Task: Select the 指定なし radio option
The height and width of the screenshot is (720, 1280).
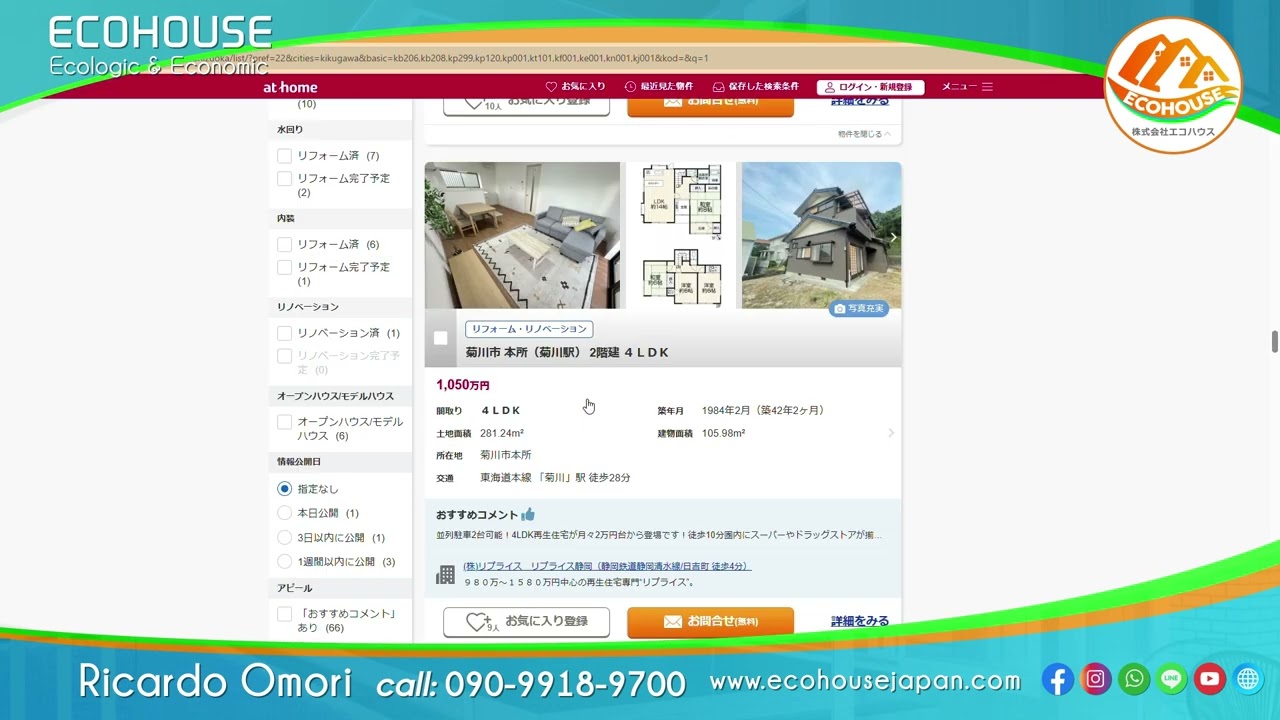Action: pyautogui.click(x=284, y=489)
